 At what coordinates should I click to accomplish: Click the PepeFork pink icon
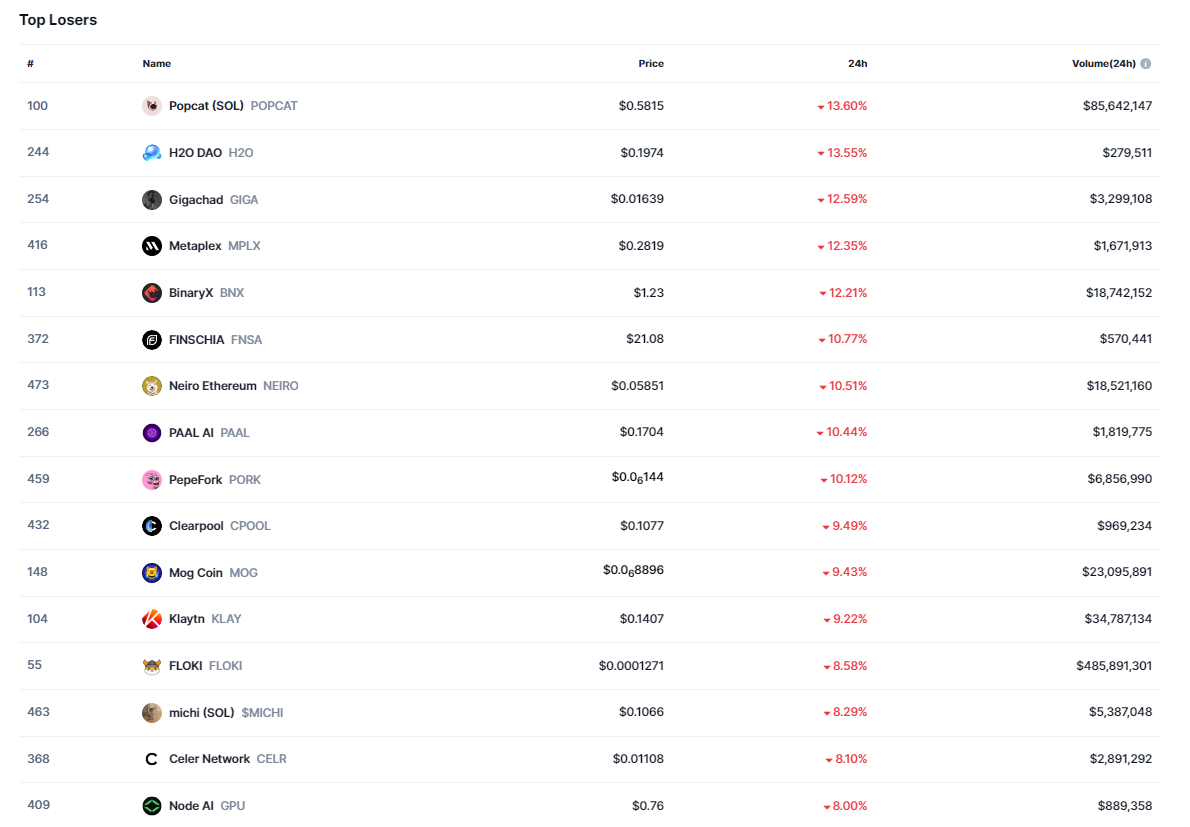pyautogui.click(x=152, y=480)
